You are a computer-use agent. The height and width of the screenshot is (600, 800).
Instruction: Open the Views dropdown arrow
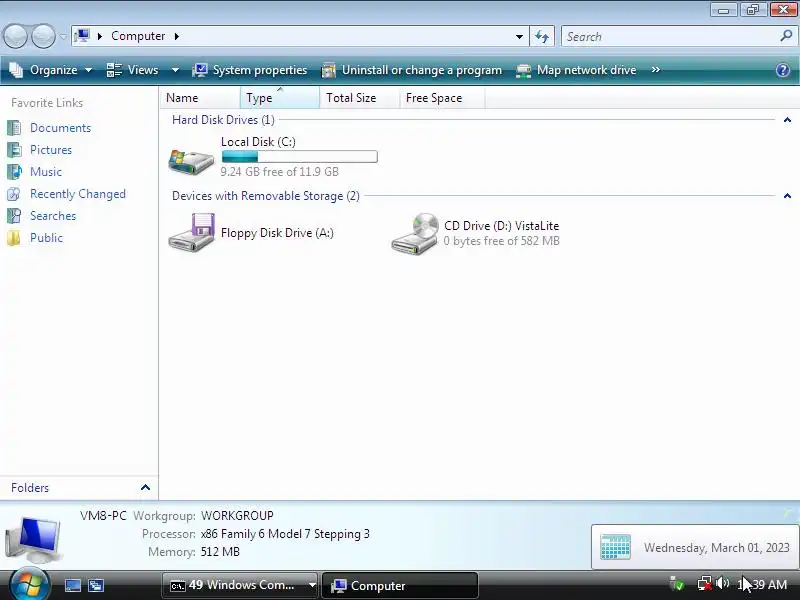pyautogui.click(x=175, y=70)
